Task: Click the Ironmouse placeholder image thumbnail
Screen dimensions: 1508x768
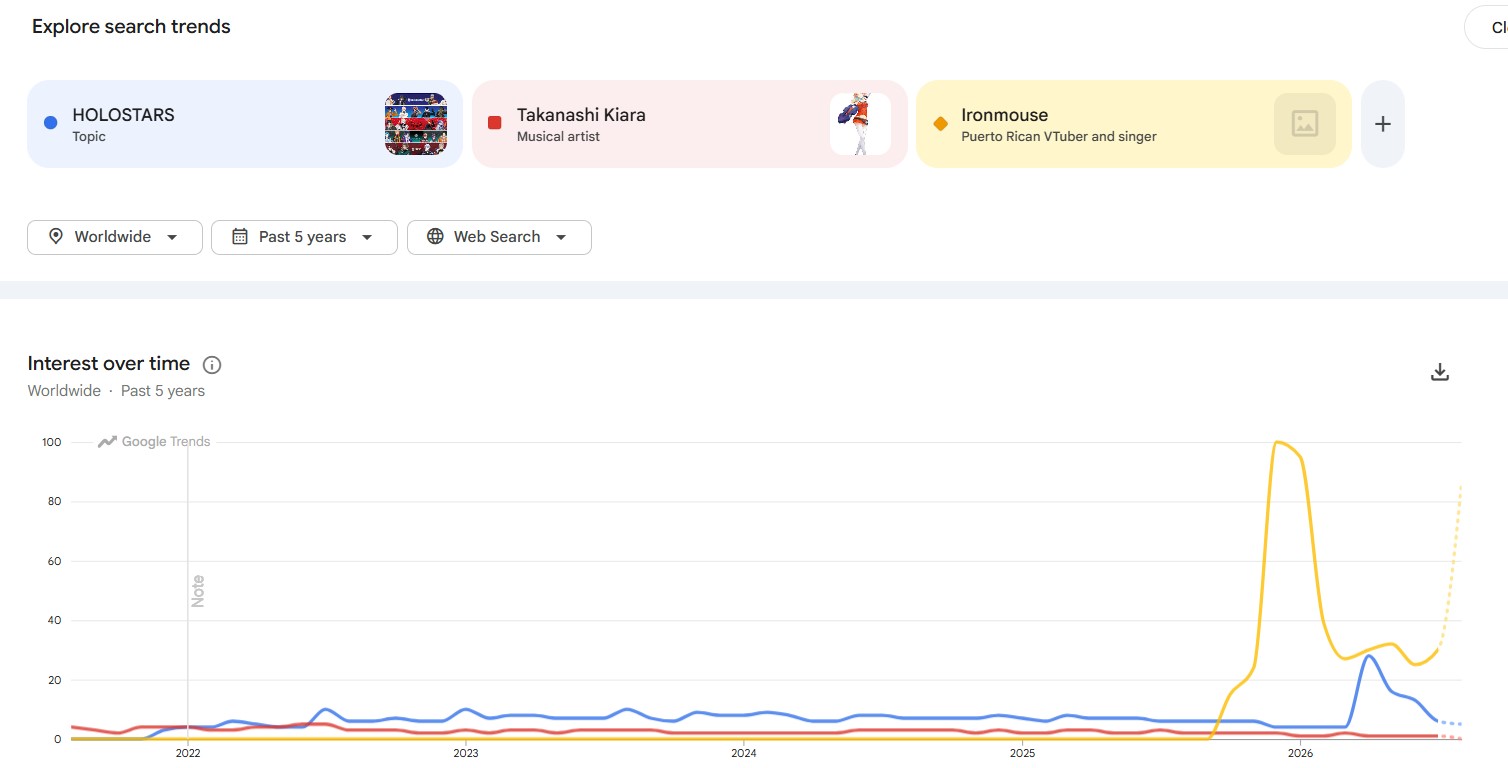Action: click(x=1305, y=124)
